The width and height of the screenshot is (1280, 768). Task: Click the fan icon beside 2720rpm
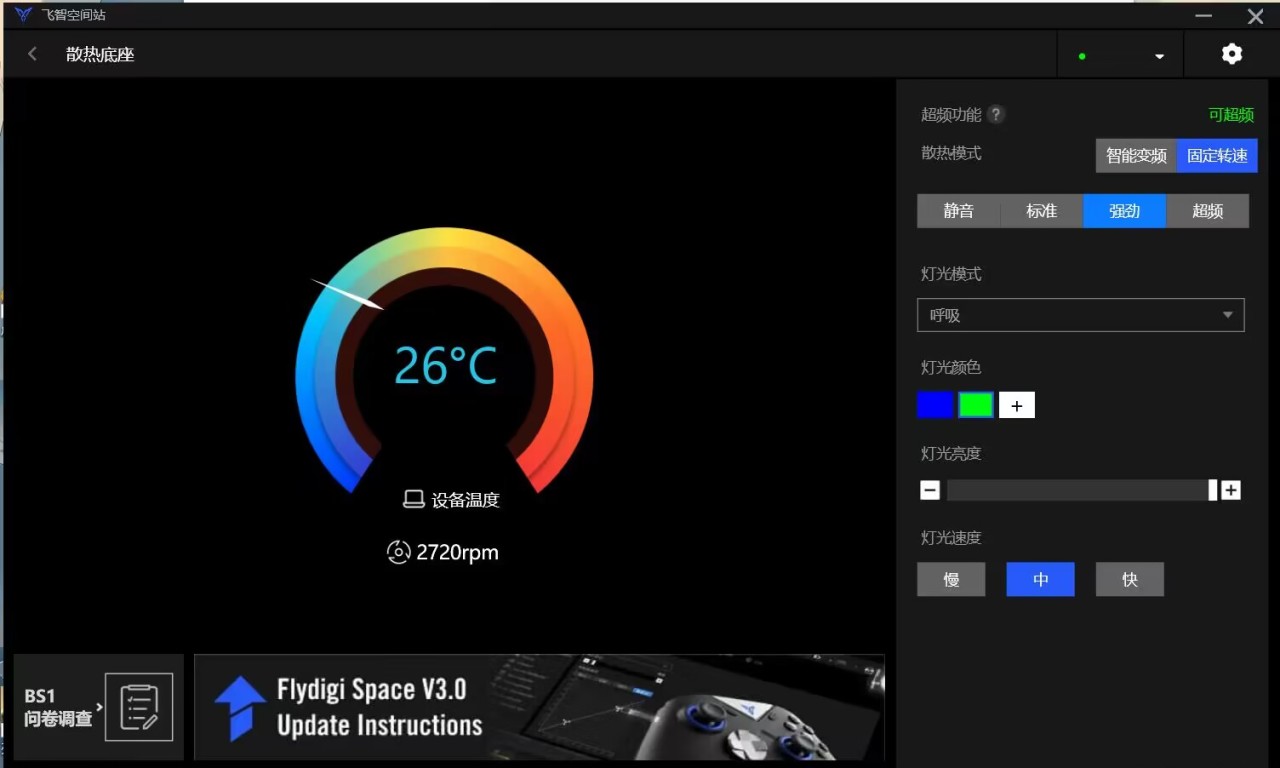click(398, 552)
